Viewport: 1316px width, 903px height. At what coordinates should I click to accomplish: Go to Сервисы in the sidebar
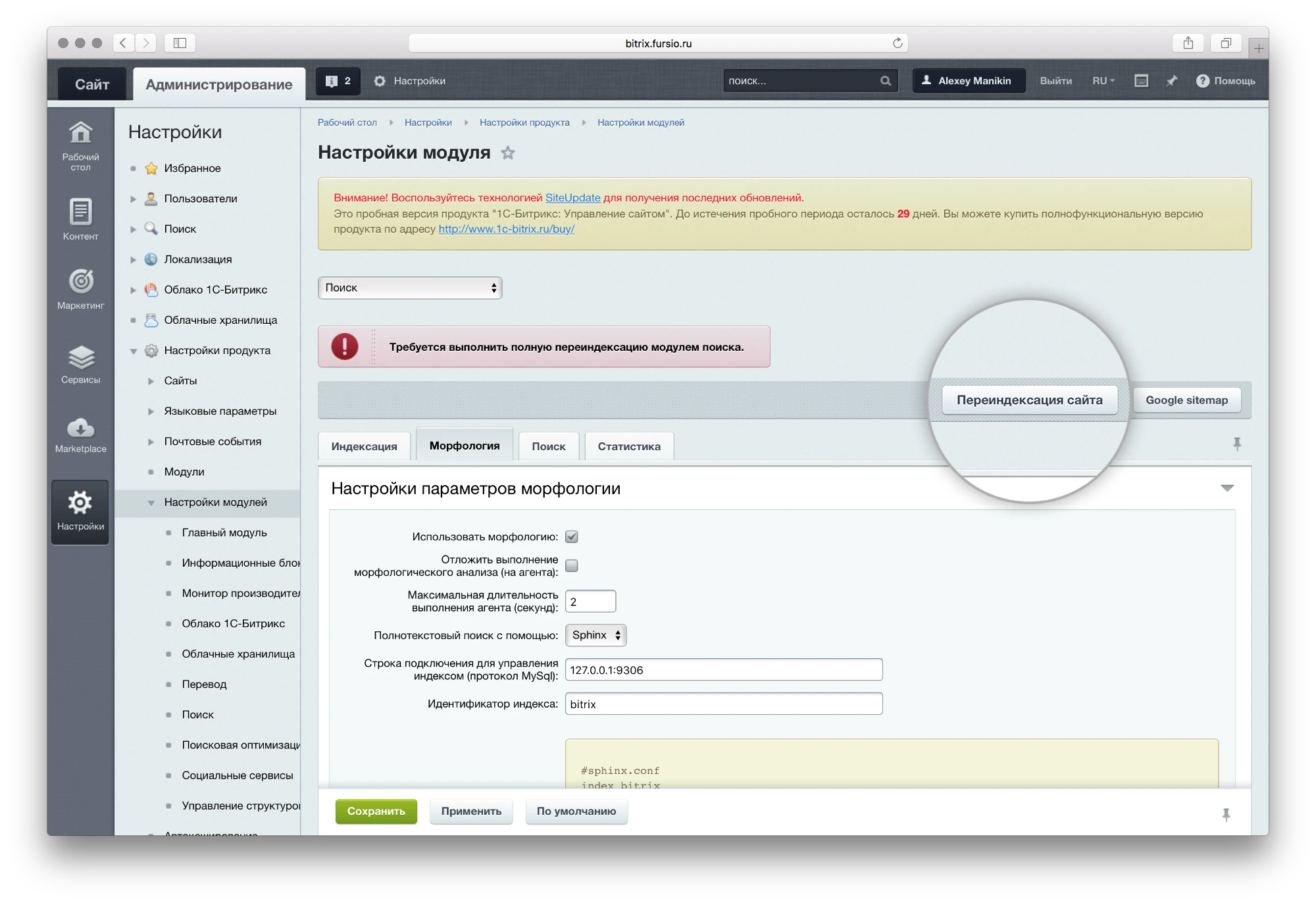80,364
